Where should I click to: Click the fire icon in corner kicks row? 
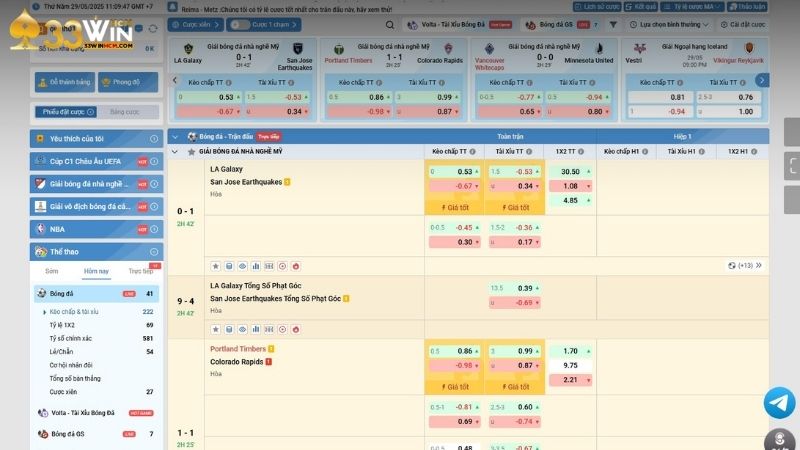tap(295, 329)
